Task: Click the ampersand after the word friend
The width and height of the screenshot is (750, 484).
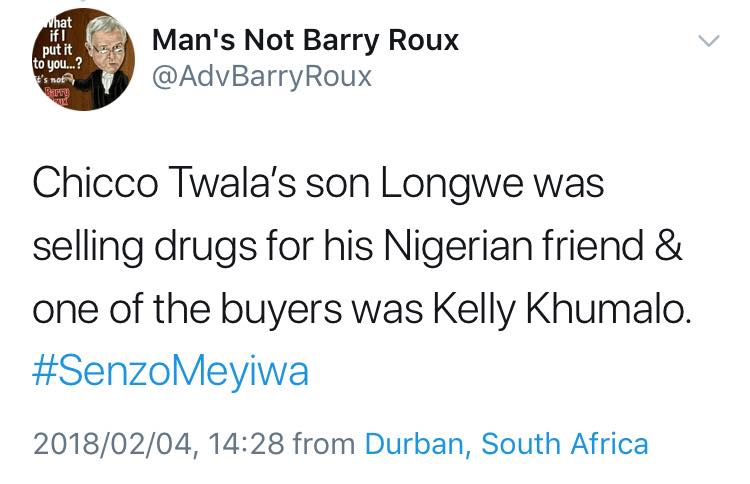Action: click(x=668, y=244)
